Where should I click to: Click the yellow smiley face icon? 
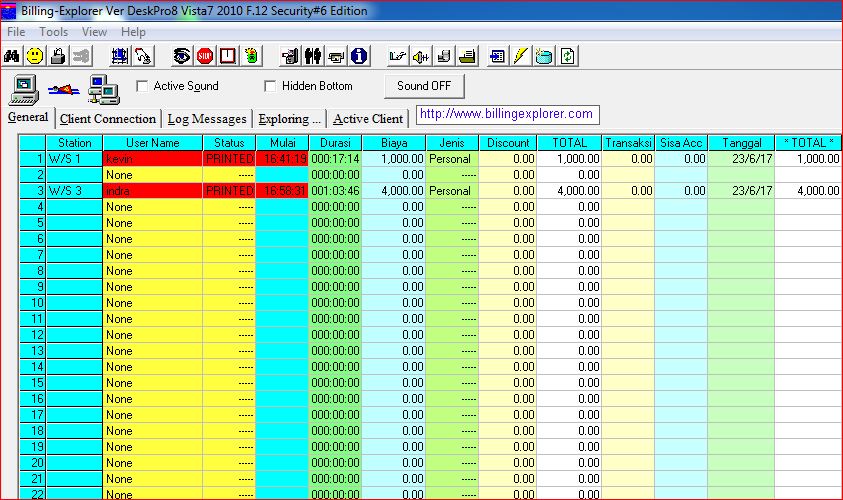pyautogui.click(x=35, y=56)
